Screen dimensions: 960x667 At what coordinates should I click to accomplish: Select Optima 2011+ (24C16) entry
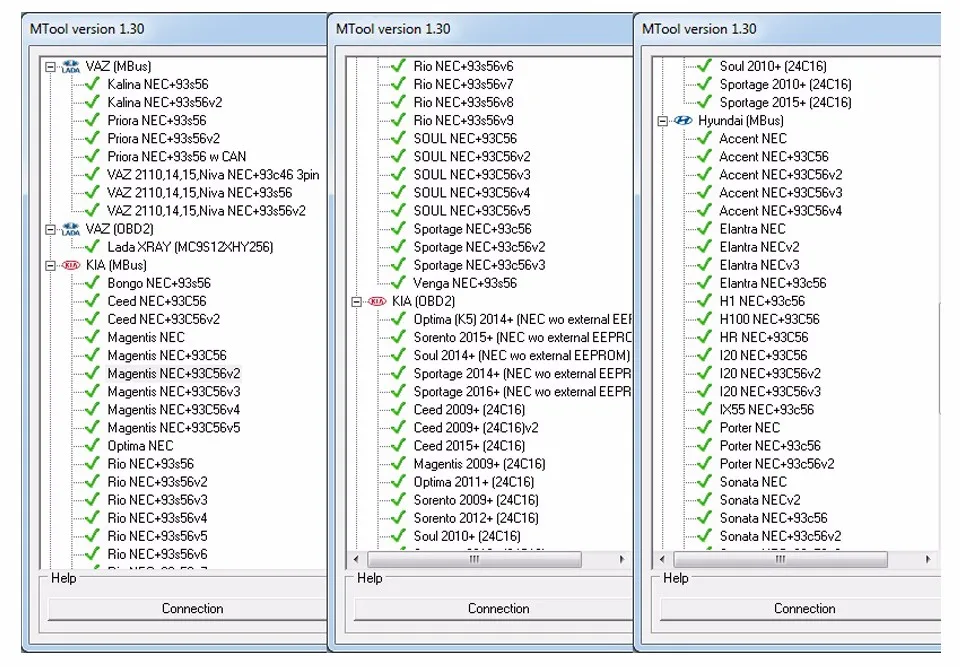click(474, 482)
